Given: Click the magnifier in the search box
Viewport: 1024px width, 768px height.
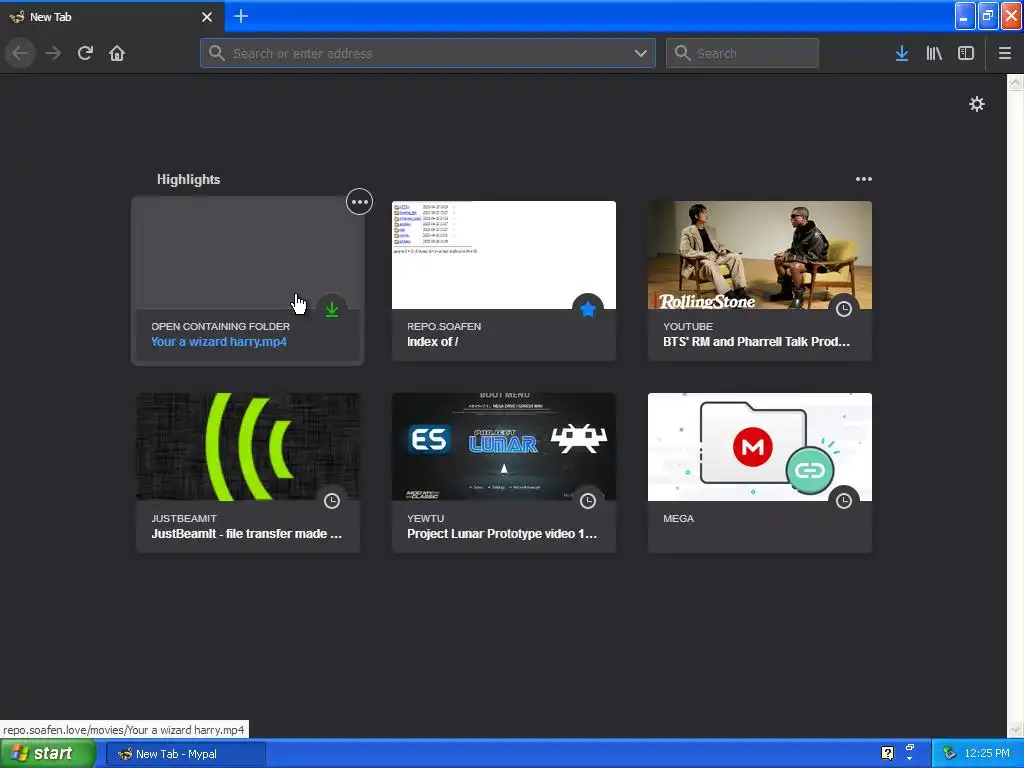Looking at the screenshot, I should (682, 53).
